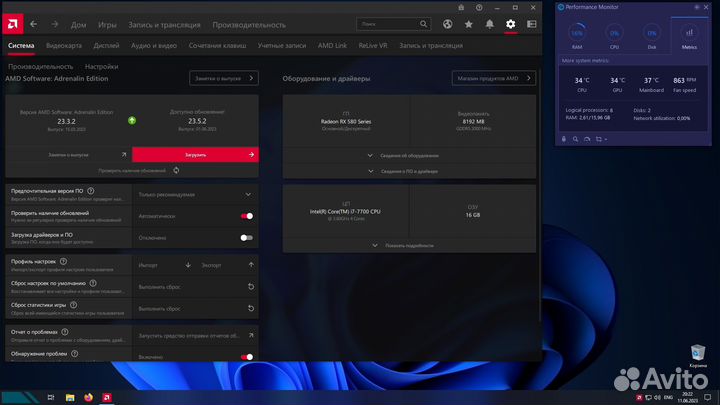Open the AMD product store button

click(494, 78)
